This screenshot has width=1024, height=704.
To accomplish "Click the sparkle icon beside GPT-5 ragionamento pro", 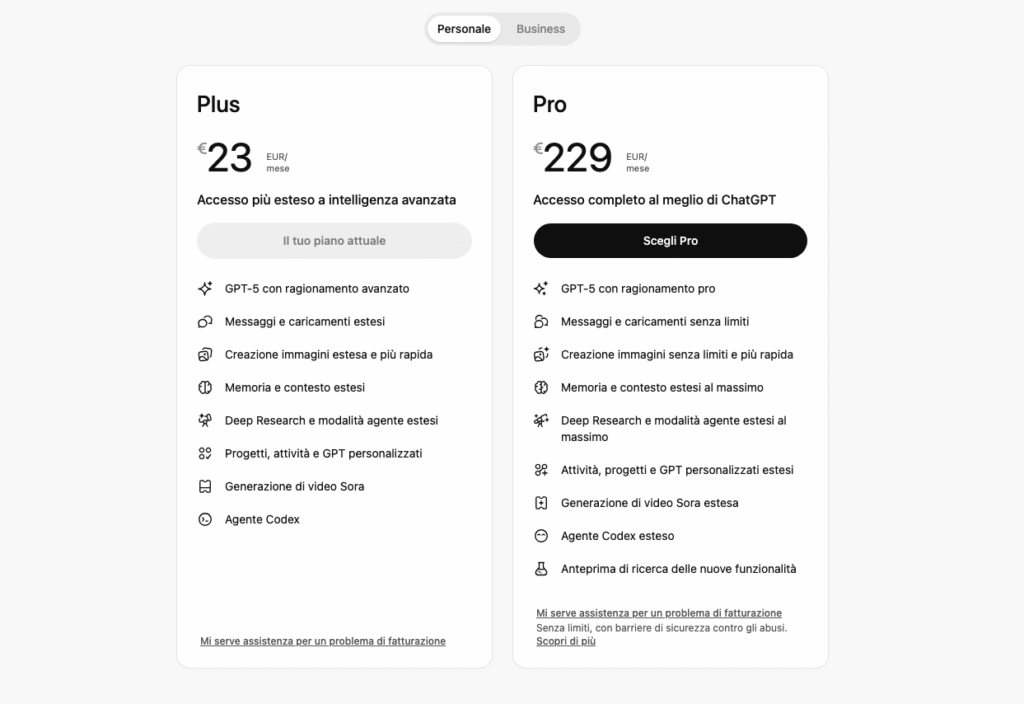I will [541, 289].
